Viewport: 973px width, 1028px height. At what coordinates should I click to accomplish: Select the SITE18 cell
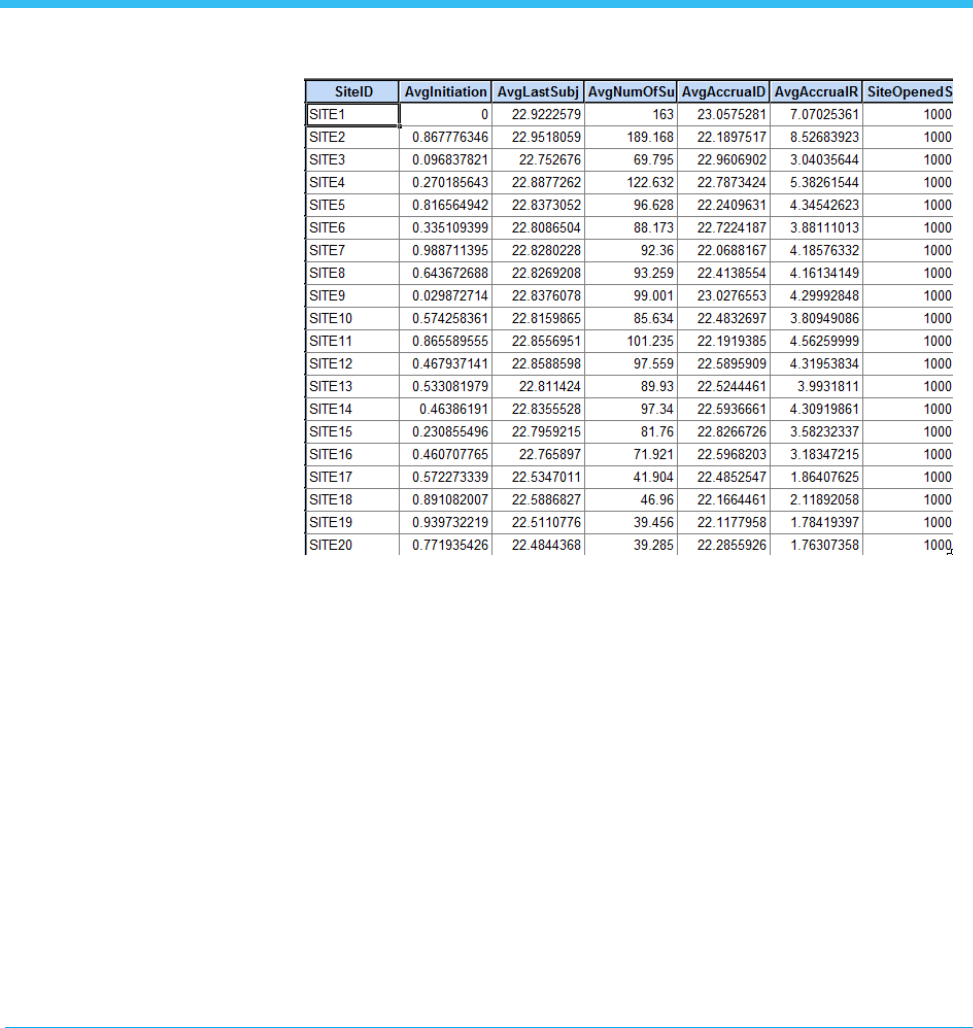pos(353,500)
